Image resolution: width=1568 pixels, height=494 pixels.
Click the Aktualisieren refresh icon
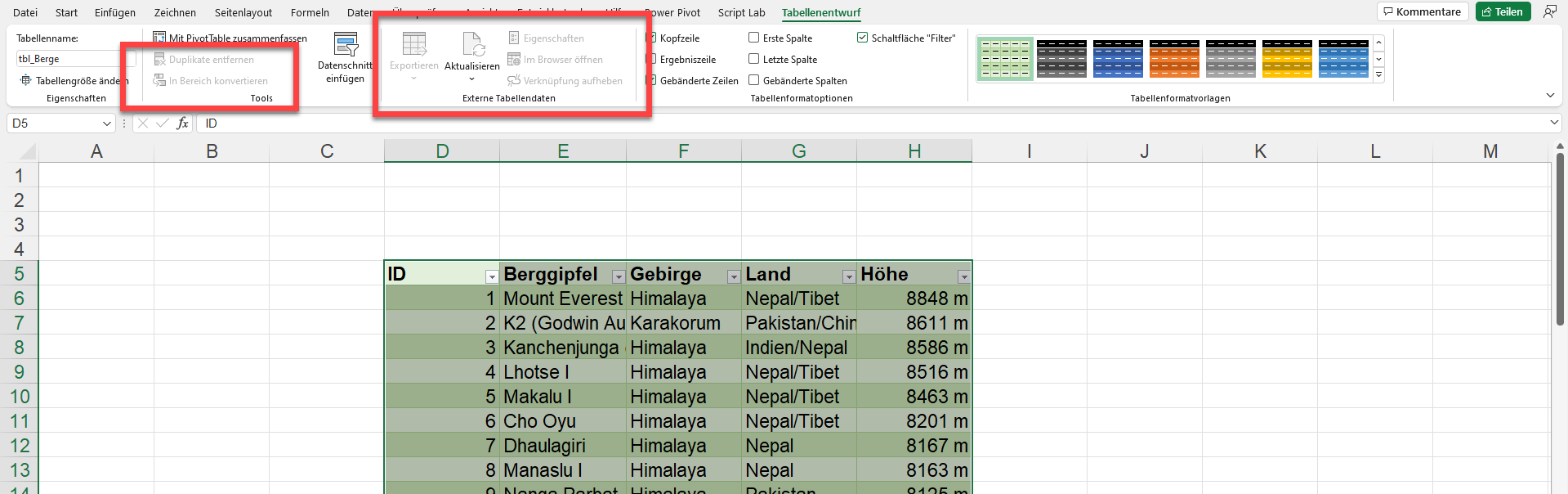point(473,44)
